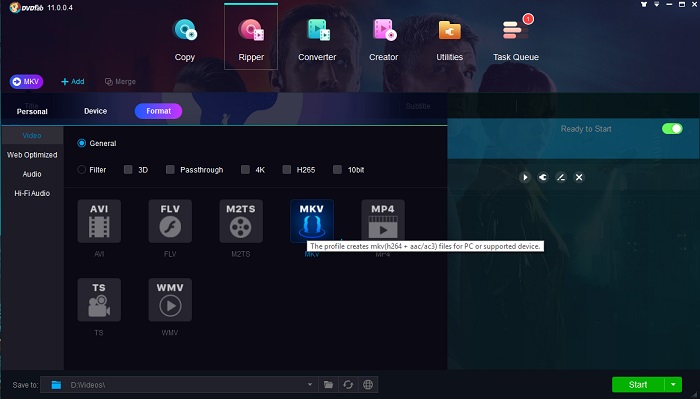Select the AVI format icon
This screenshot has width=700, height=399.
pyautogui.click(x=99, y=221)
